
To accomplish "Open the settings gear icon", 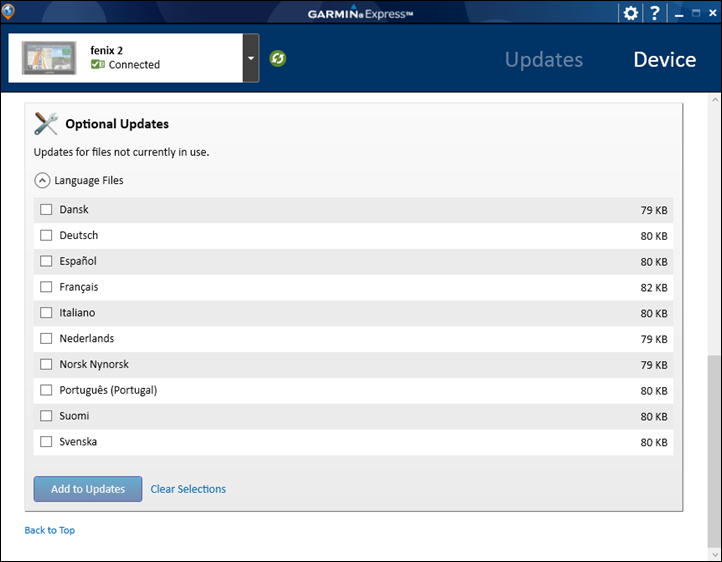I will tap(630, 13).
